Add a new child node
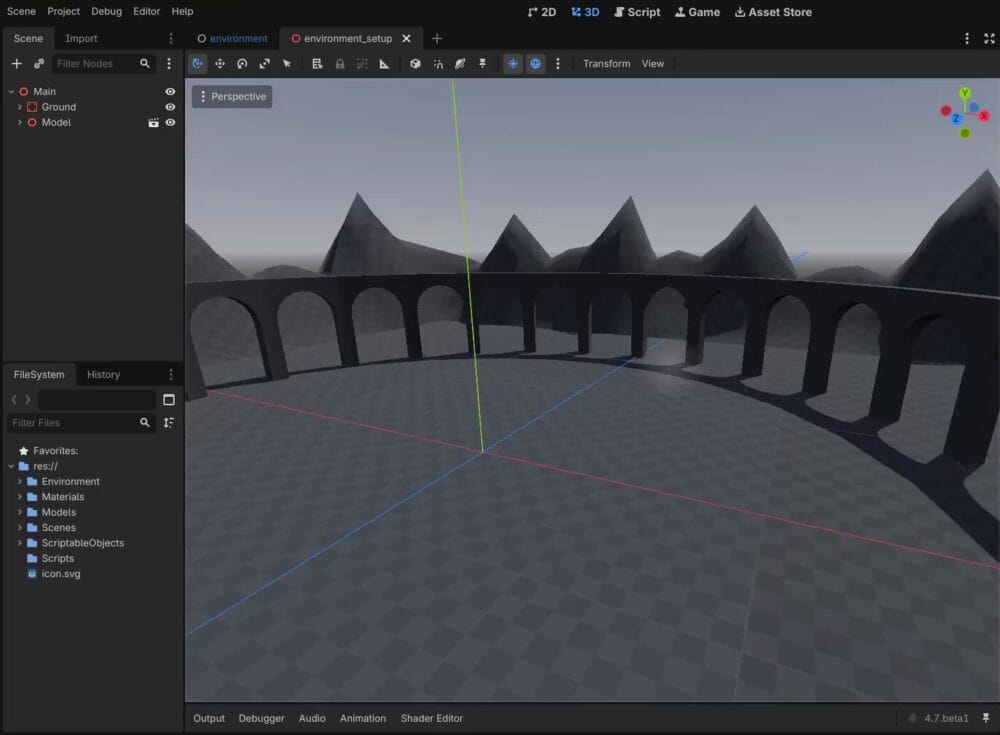Viewport: 1000px width, 735px height. tap(17, 64)
